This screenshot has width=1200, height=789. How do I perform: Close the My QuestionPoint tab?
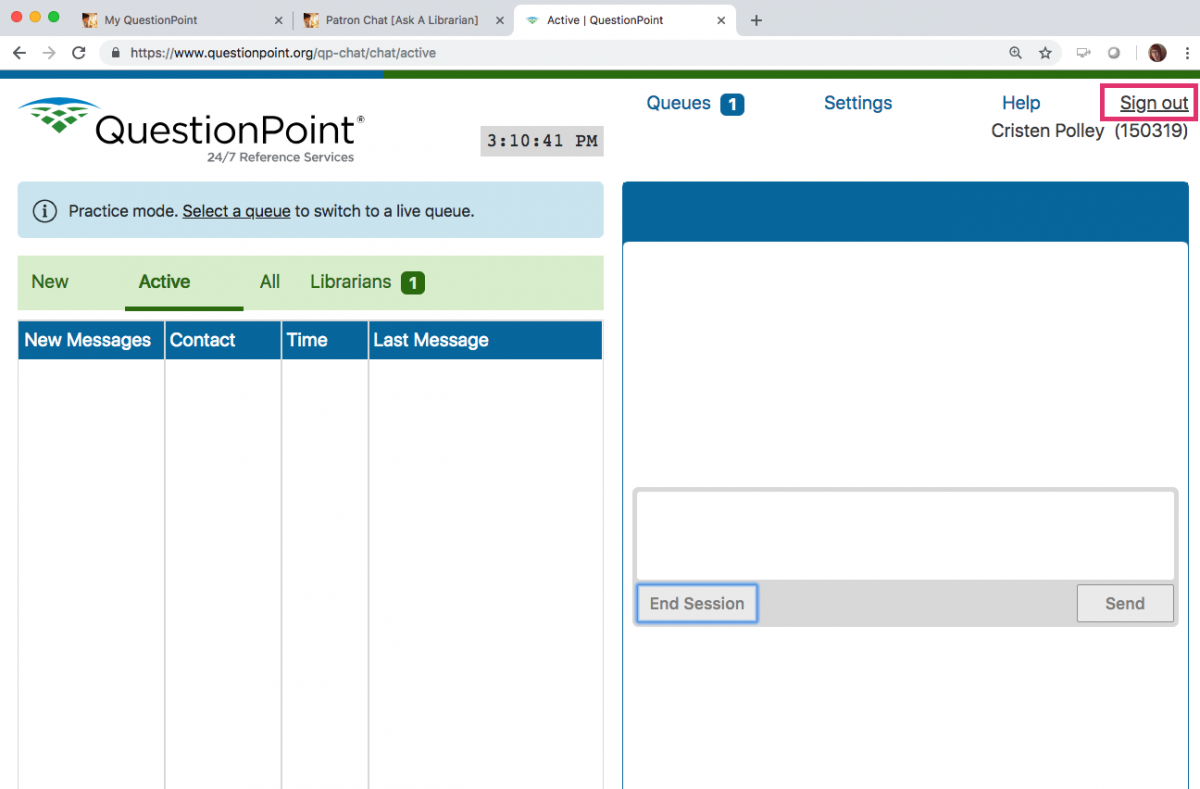click(278, 20)
